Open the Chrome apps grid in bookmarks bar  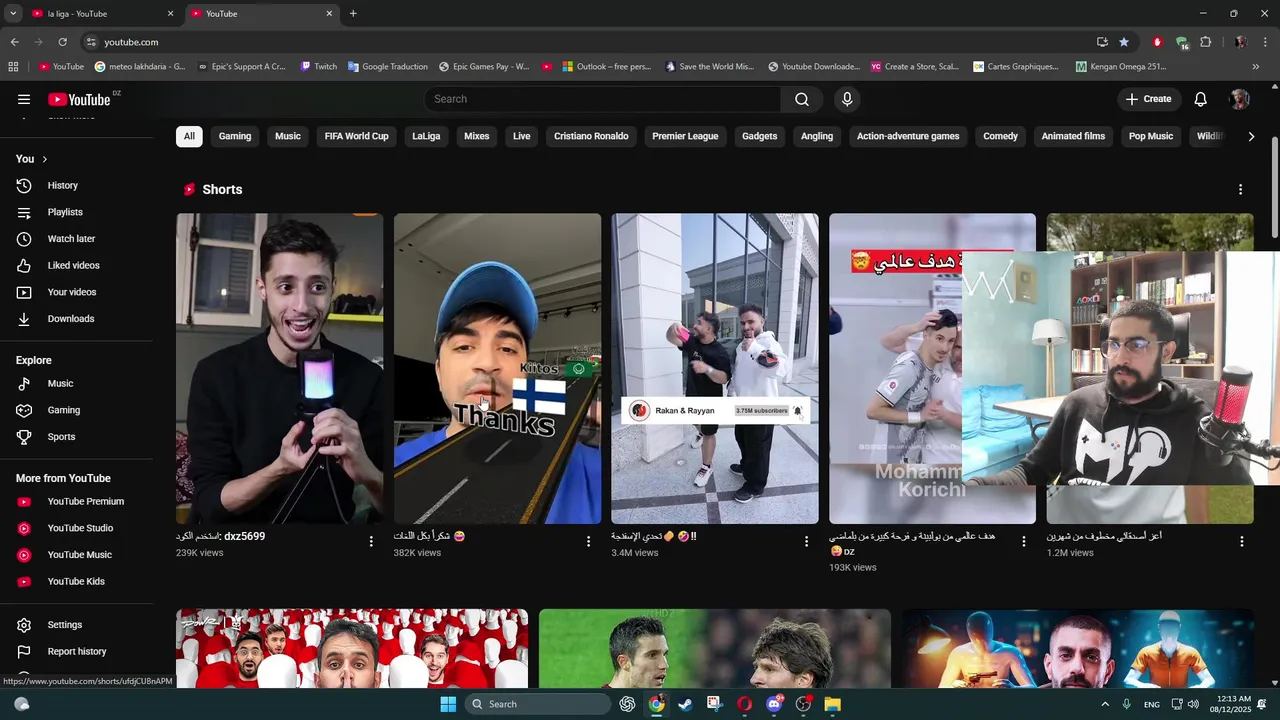coord(13,67)
